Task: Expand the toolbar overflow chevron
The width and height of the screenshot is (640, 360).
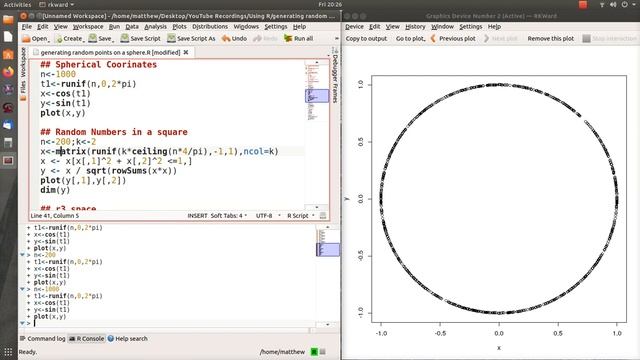Action: 337,38
